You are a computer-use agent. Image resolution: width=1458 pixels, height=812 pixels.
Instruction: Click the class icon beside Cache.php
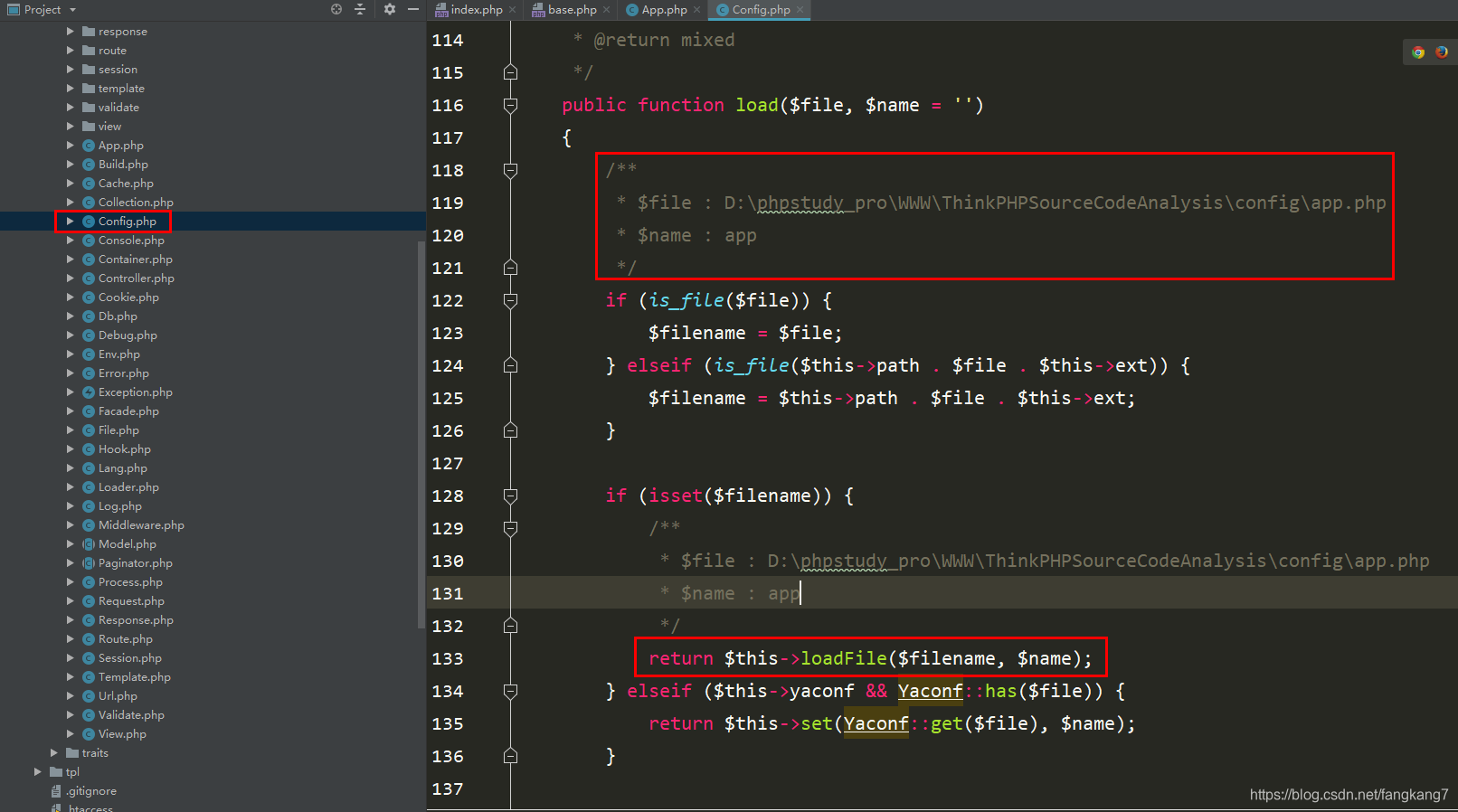coord(89,184)
